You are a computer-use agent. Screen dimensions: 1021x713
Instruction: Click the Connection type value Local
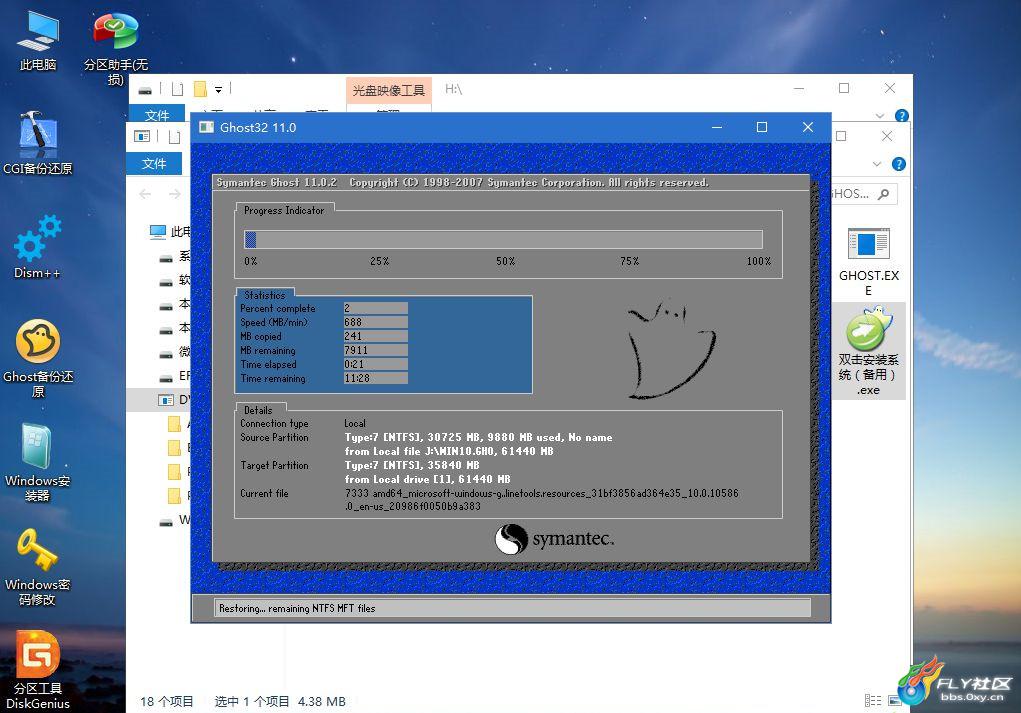(x=355, y=423)
